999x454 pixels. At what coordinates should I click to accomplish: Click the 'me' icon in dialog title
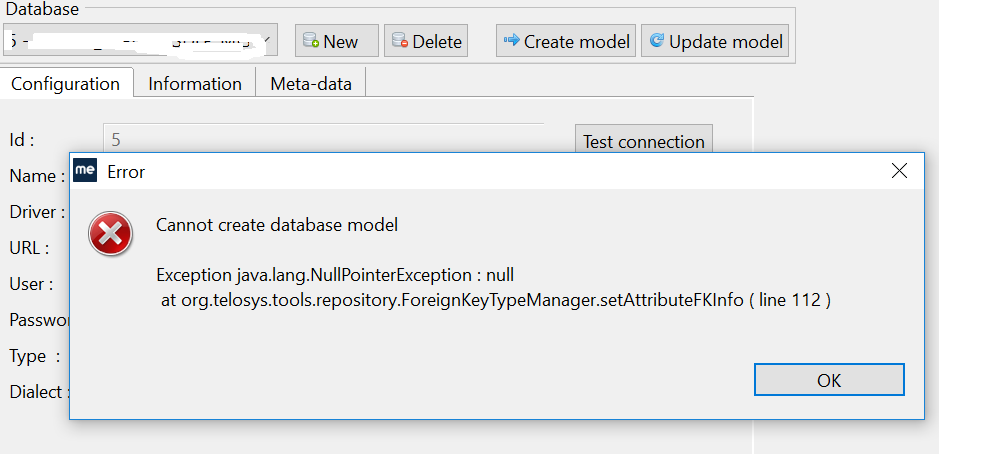tap(86, 171)
